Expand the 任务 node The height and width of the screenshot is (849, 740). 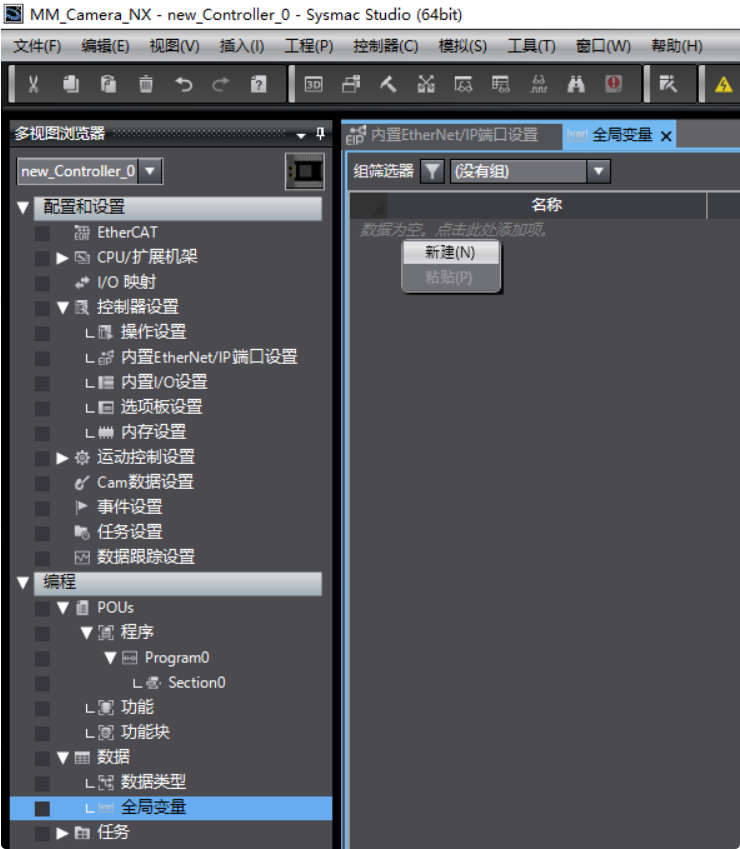(62, 833)
